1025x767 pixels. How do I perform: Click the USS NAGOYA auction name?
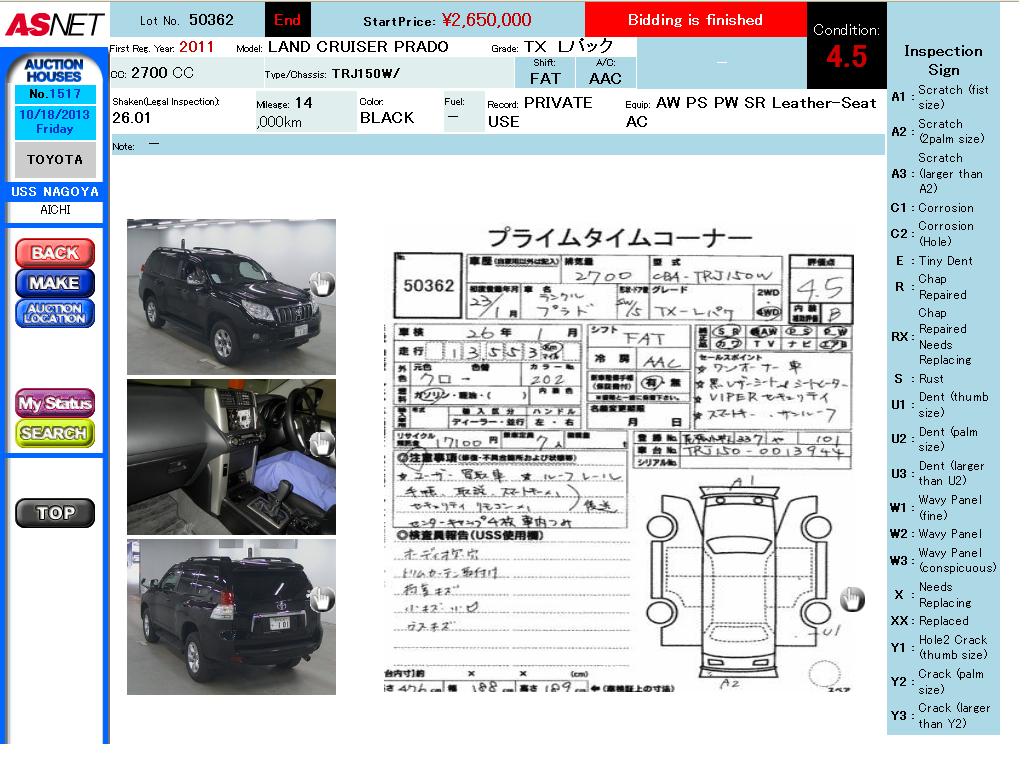(x=54, y=191)
